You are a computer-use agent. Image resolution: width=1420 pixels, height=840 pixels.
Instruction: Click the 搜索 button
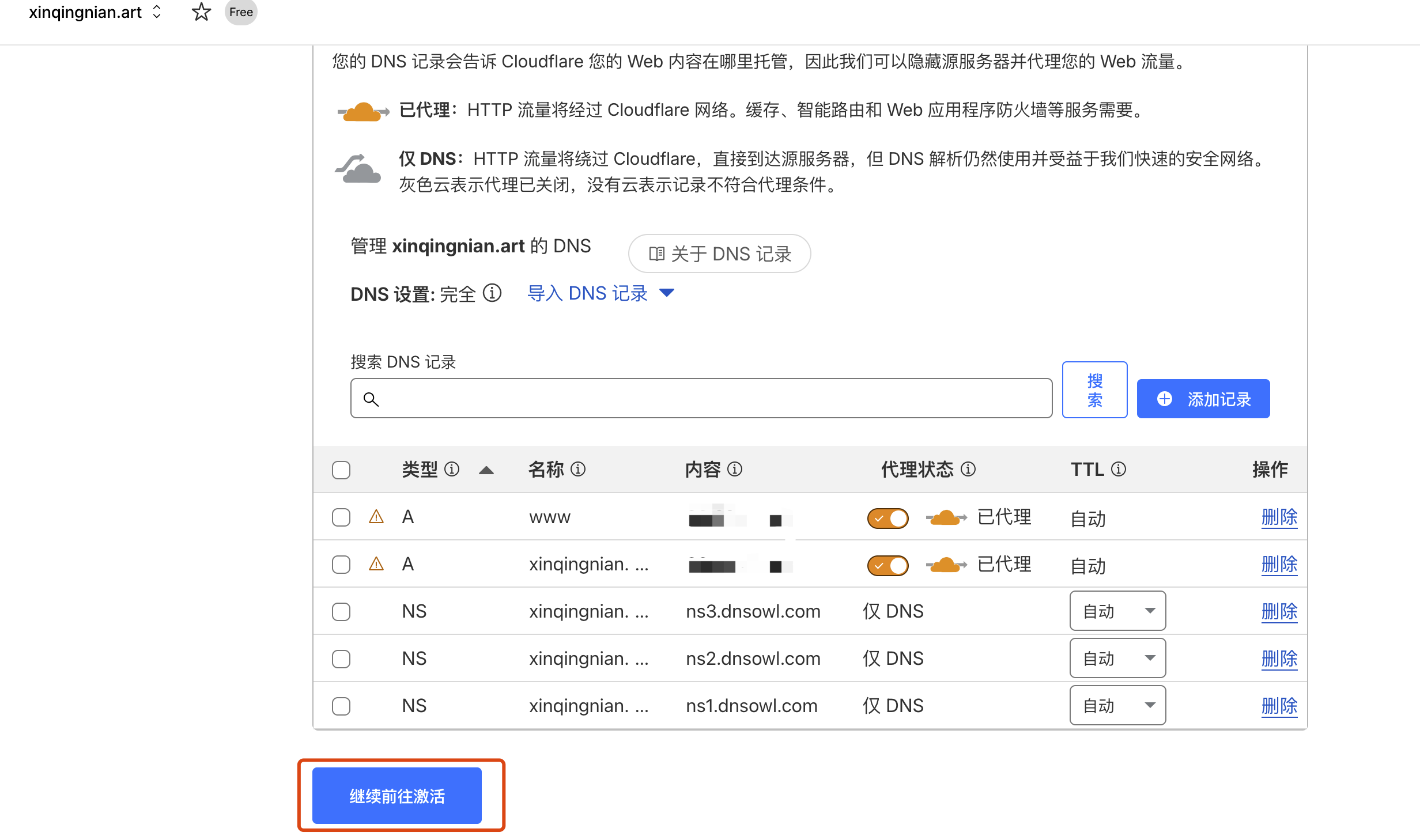click(x=1095, y=390)
